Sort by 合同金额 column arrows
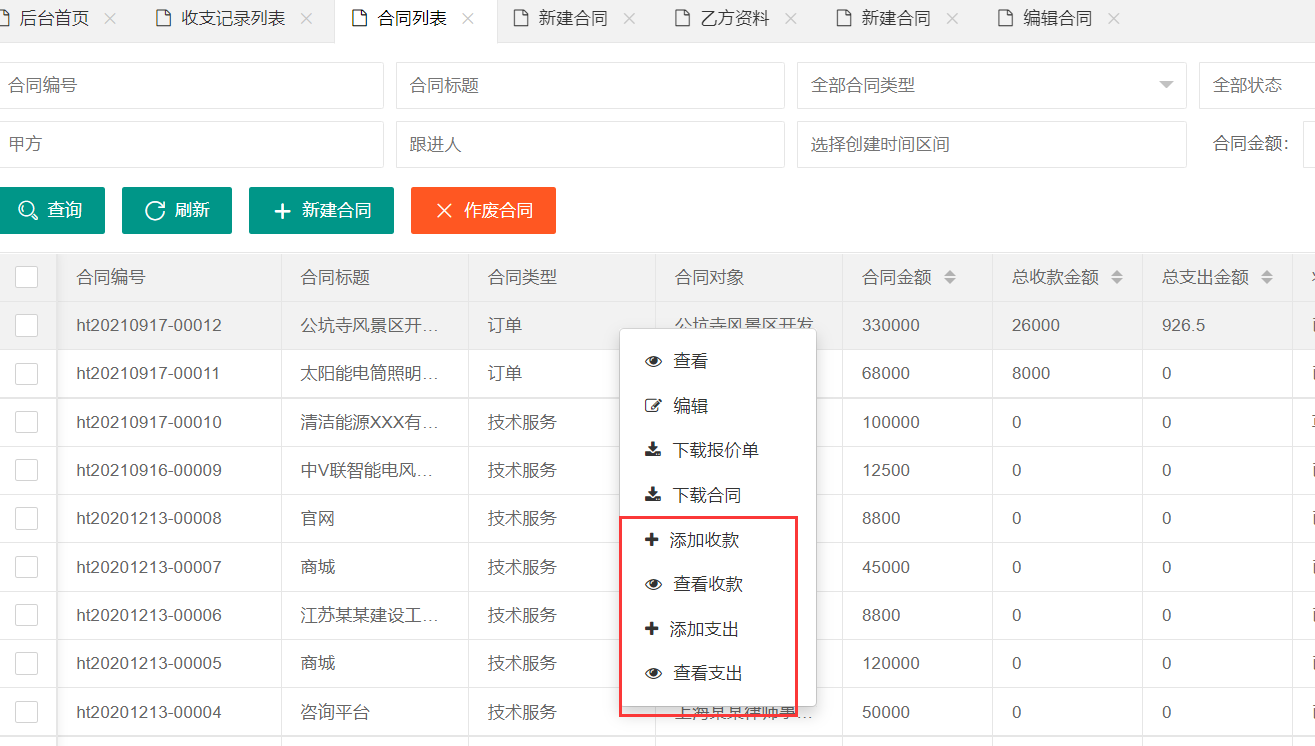The width and height of the screenshot is (1315, 746). [950, 277]
